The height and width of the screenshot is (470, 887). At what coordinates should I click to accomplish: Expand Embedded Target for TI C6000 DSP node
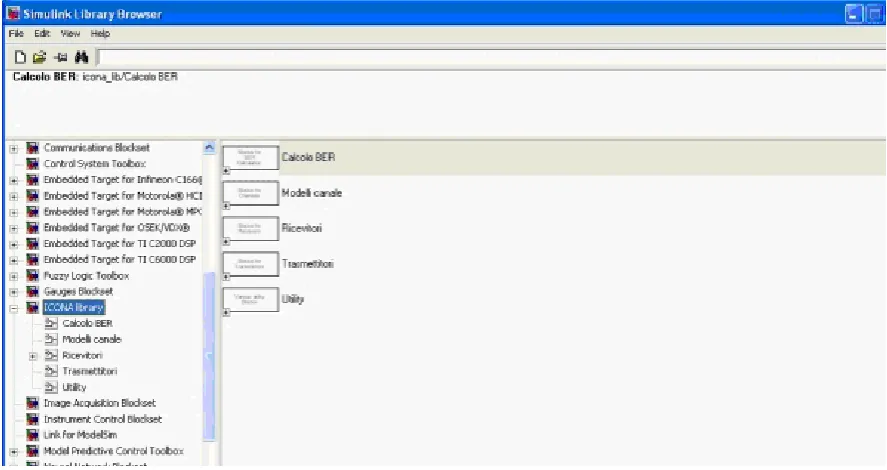[x=14, y=260]
